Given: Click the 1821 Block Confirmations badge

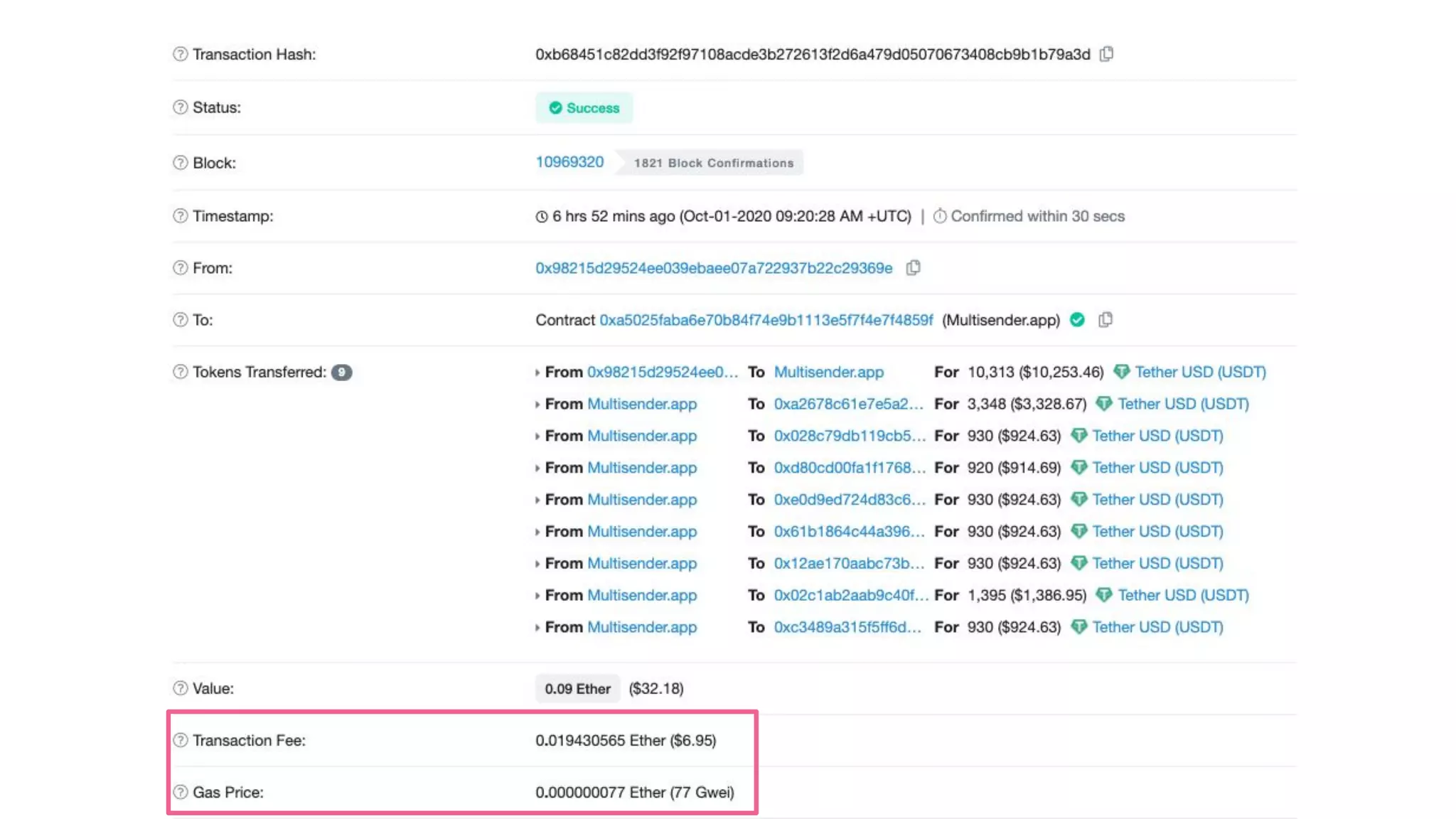Looking at the screenshot, I should [x=713, y=163].
